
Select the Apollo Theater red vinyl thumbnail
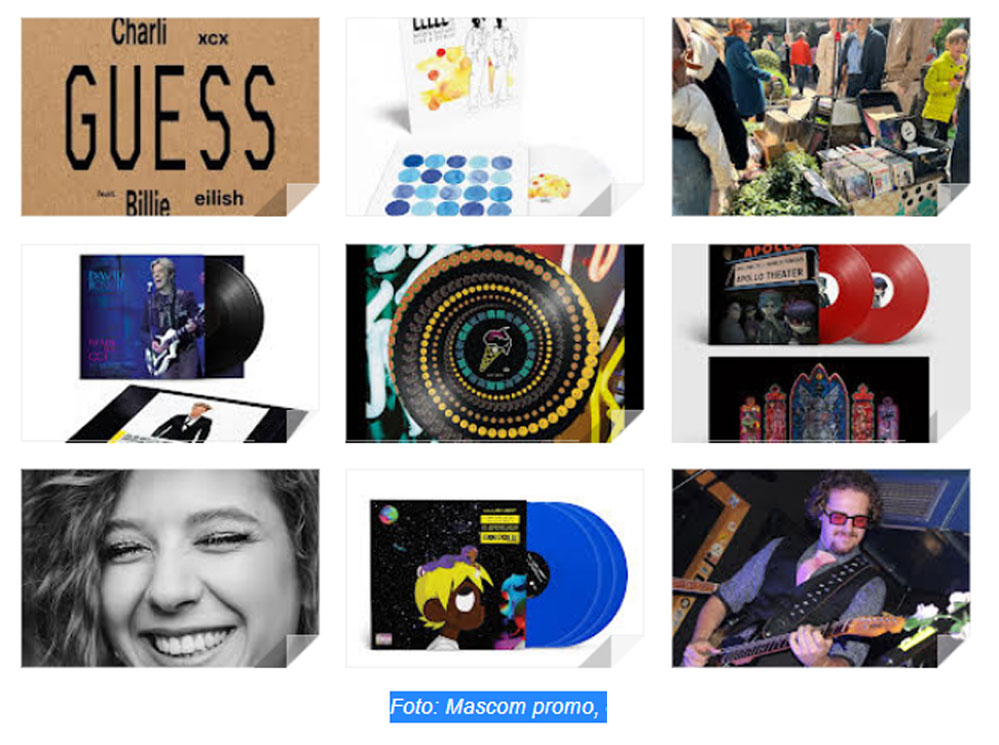[x=821, y=343]
